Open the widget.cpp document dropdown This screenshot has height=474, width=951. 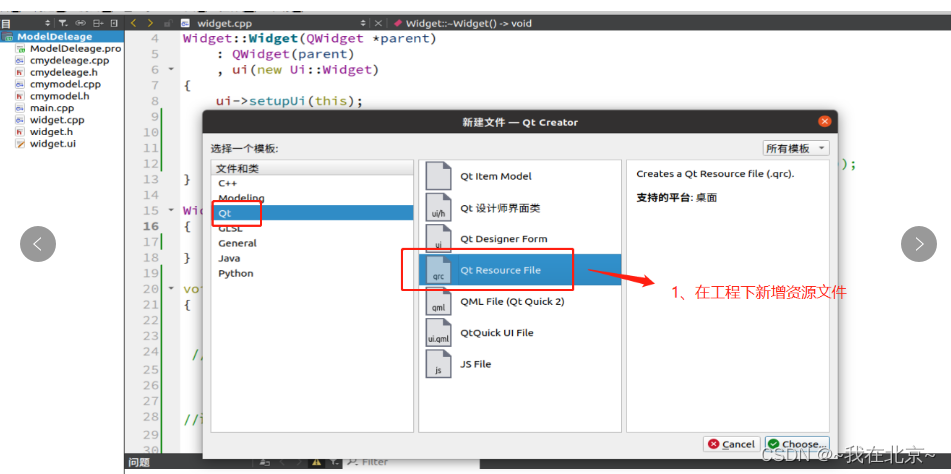tap(363, 23)
